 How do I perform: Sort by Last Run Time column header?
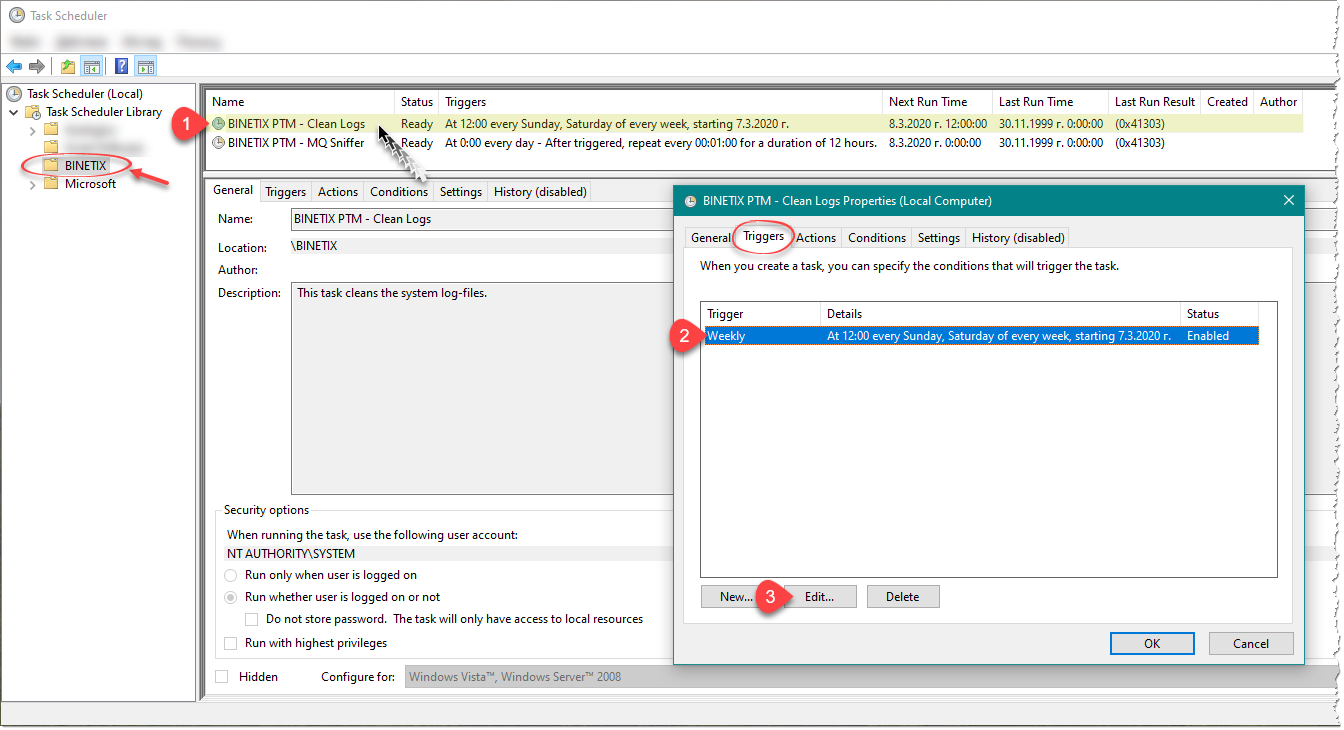click(1050, 102)
